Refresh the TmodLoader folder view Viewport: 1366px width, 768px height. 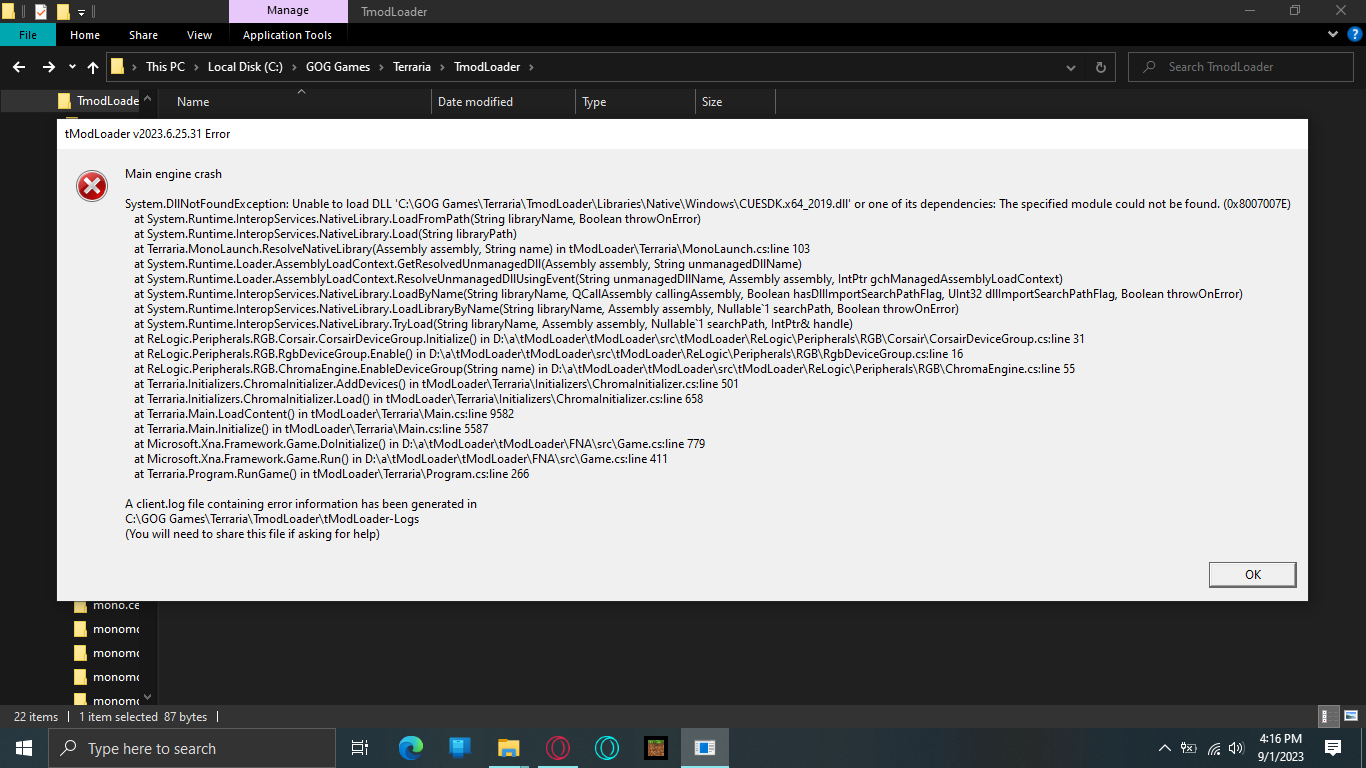point(1100,67)
